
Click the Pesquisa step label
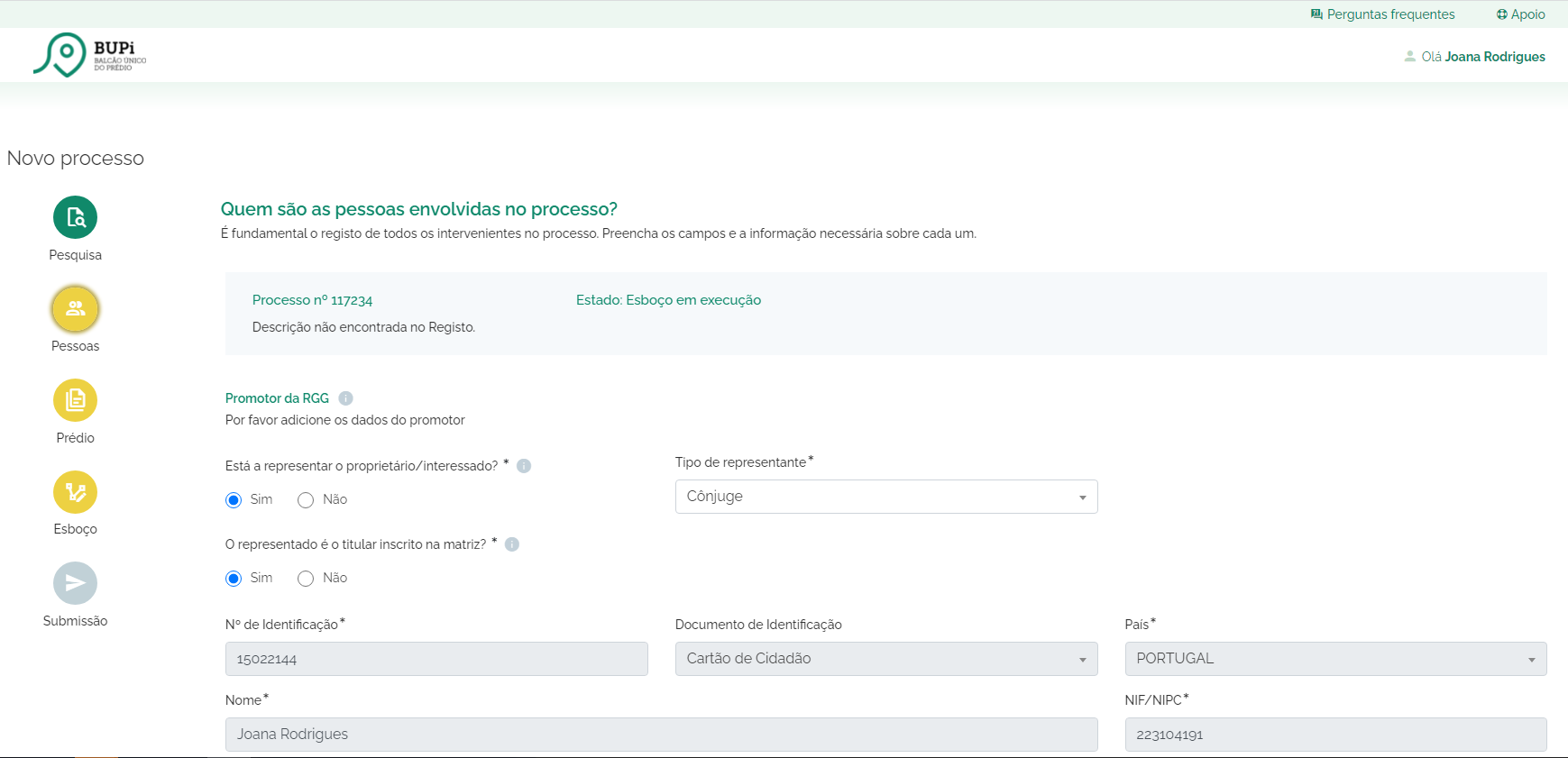pos(75,255)
